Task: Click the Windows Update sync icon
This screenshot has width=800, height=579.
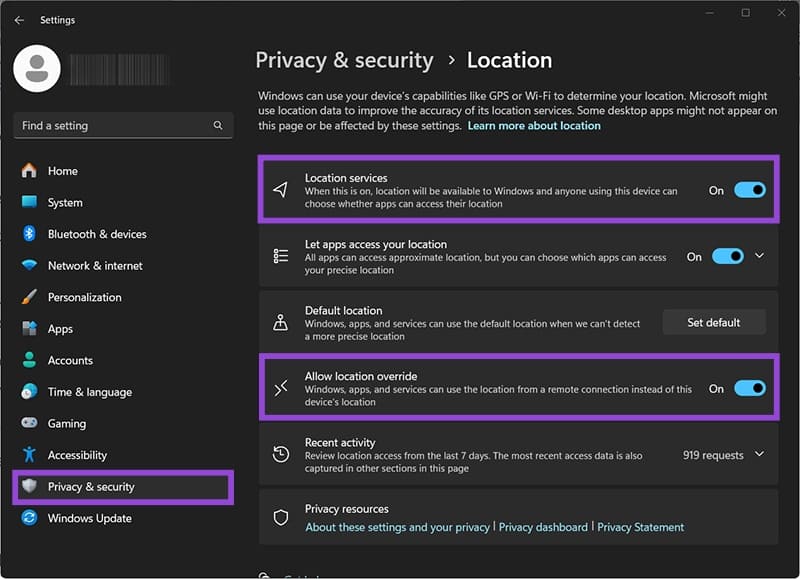Action: 29,518
